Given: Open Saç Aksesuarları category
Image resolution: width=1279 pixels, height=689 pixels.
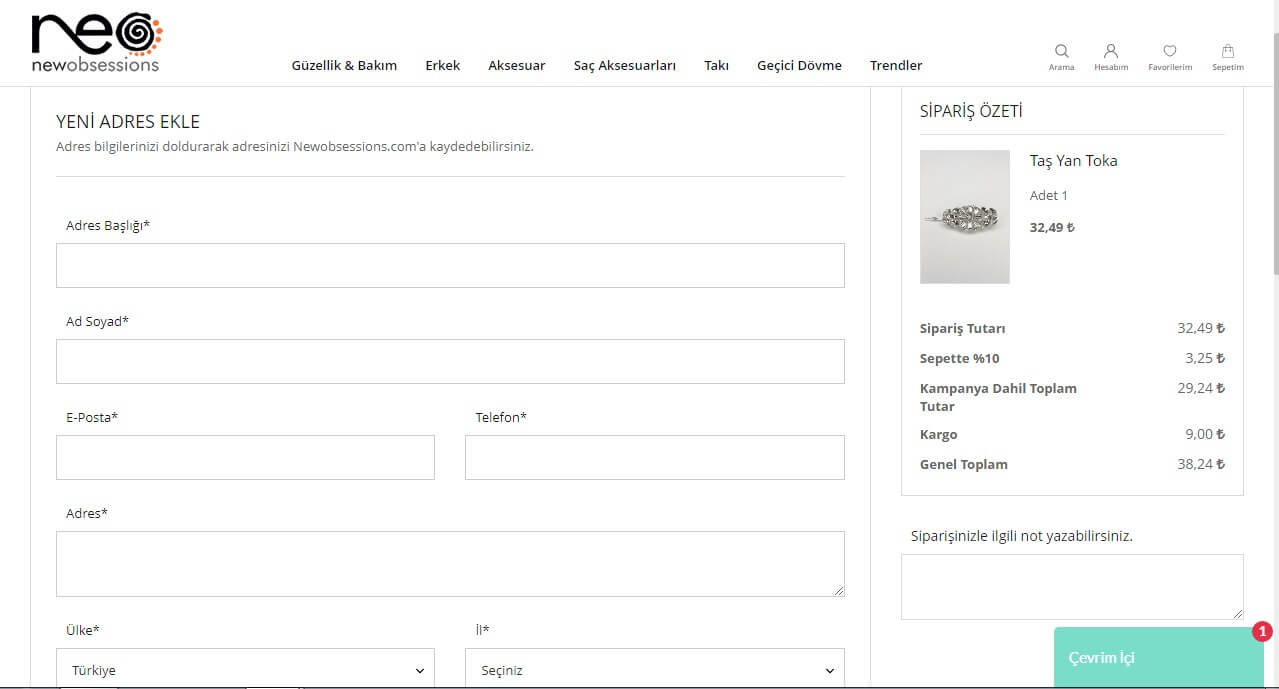Looking at the screenshot, I should click(x=624, y=66).
